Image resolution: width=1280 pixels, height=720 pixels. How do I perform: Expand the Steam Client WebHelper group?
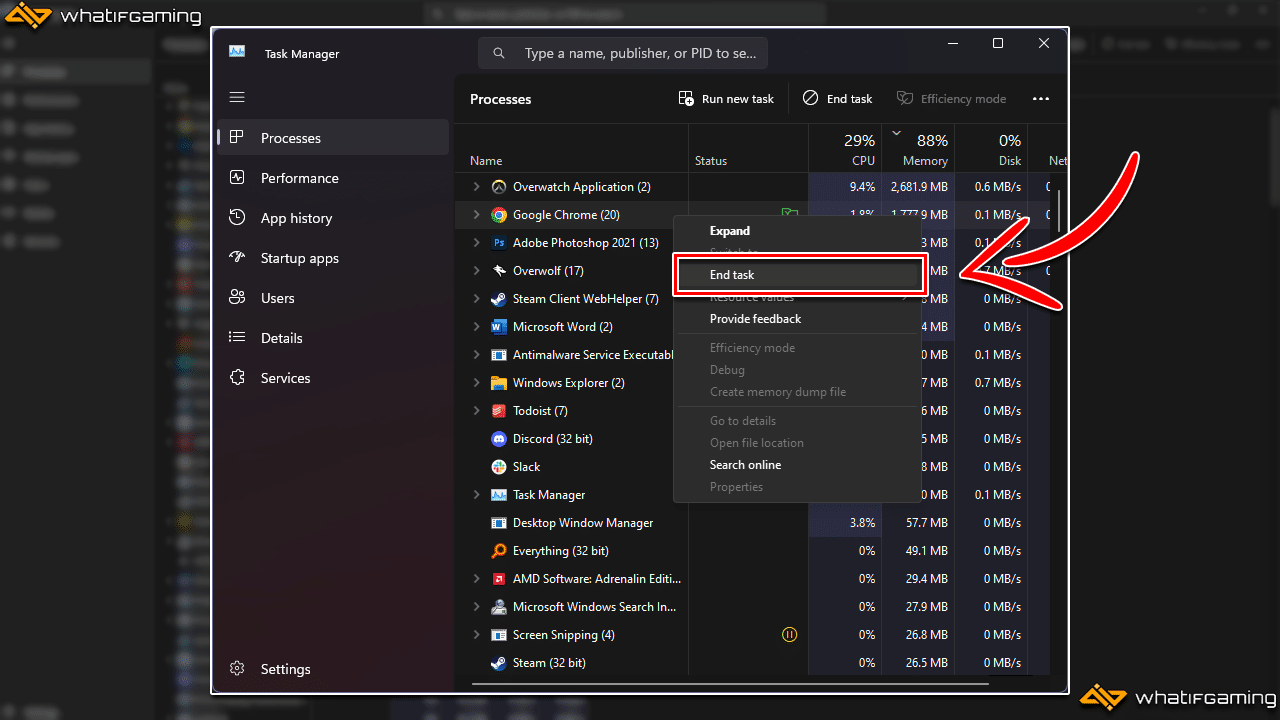tap(476, 299)
